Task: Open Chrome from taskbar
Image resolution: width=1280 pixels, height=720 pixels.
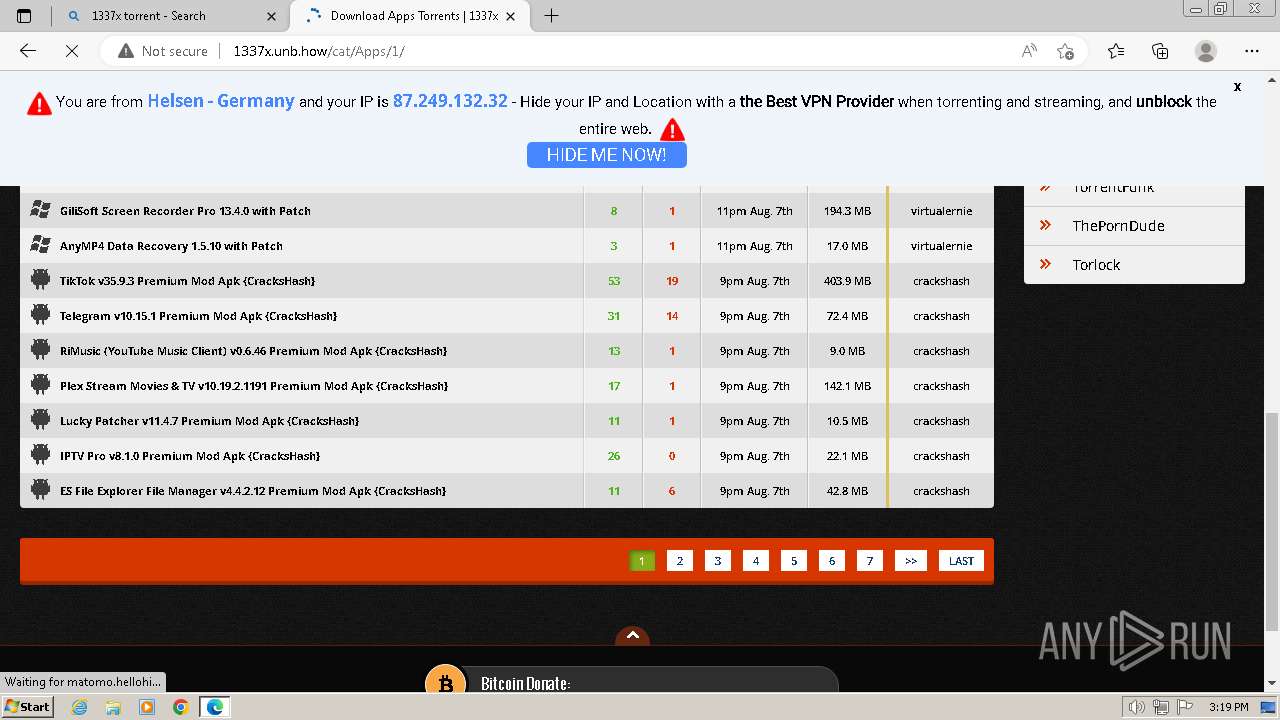Action: 180,707
